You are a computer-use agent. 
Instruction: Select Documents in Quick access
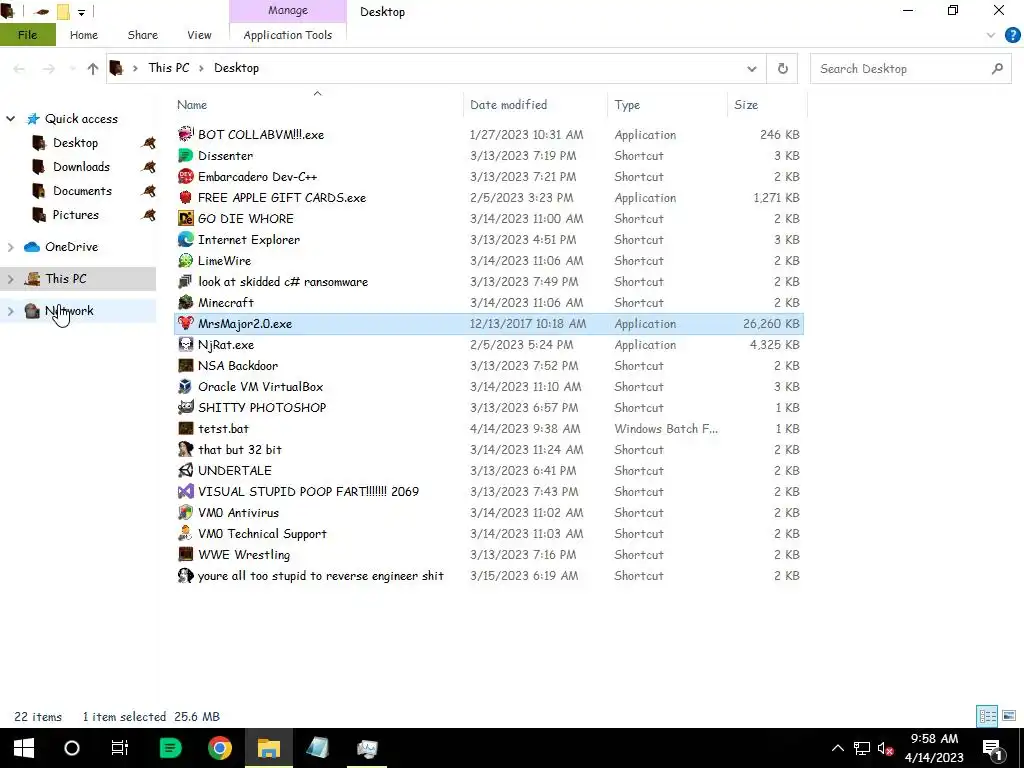[x=82, y=191]
